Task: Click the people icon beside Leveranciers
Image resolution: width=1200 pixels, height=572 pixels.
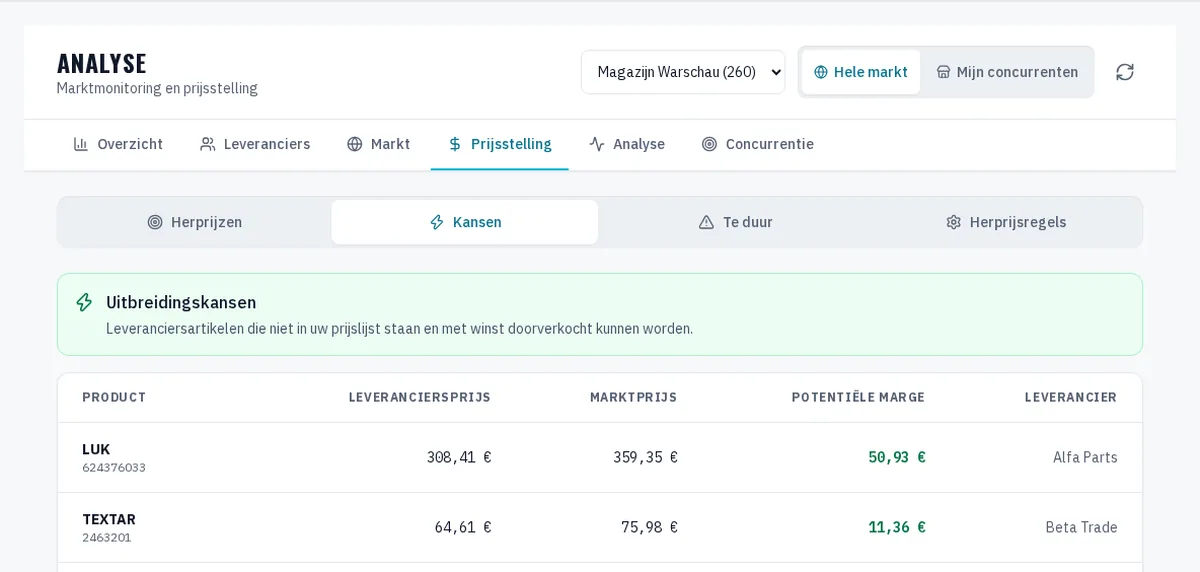Action: pyautogui.click(x=208, y=144)
